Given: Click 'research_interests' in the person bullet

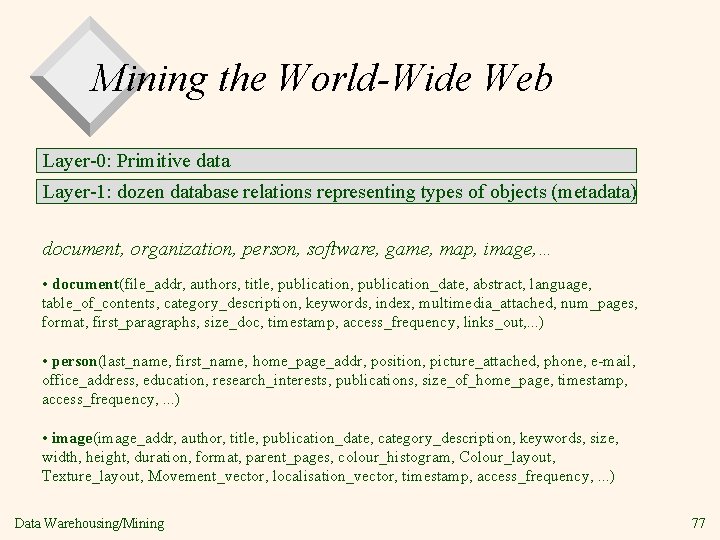Looking at the screenshot, I should click(269, 381).
